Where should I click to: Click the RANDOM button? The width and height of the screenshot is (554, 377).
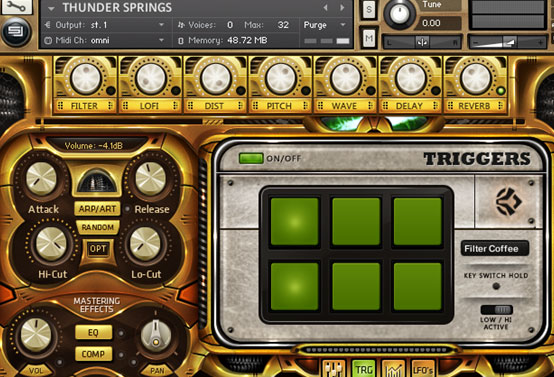coord(98,227)
